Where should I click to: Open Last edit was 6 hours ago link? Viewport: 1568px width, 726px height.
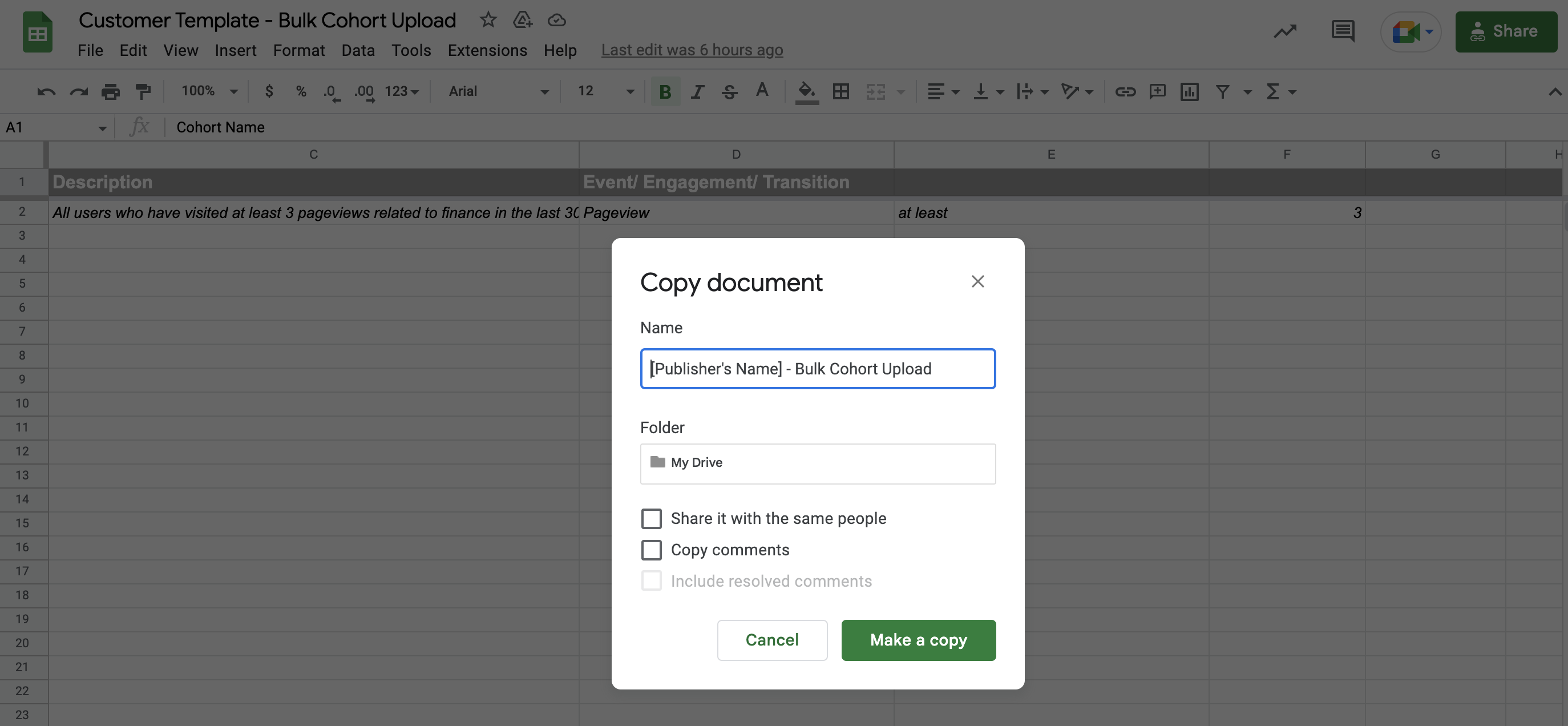[692, 50]
